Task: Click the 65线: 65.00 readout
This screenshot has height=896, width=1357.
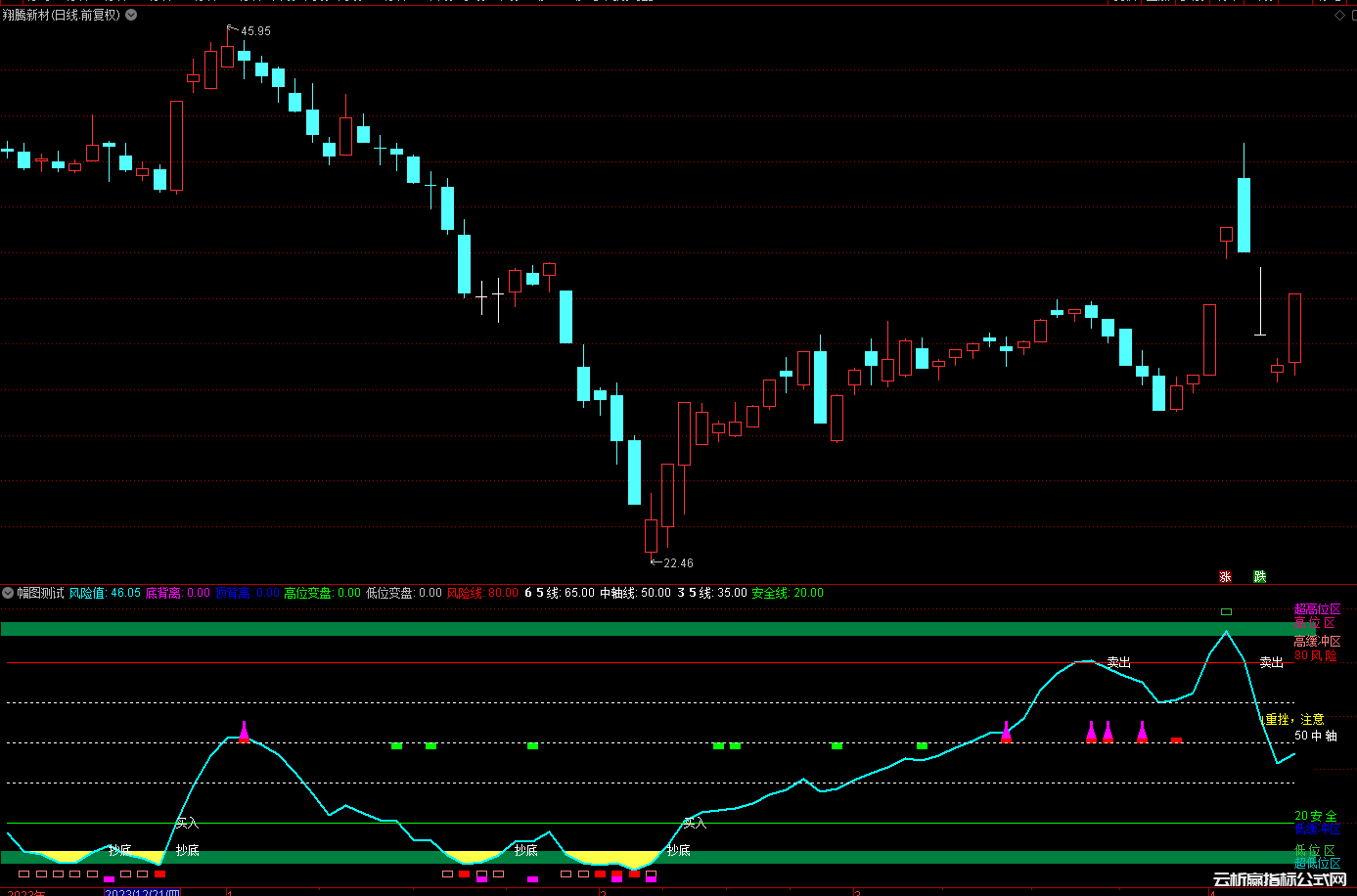Action: pyautogui.click(x=560, y=593)
